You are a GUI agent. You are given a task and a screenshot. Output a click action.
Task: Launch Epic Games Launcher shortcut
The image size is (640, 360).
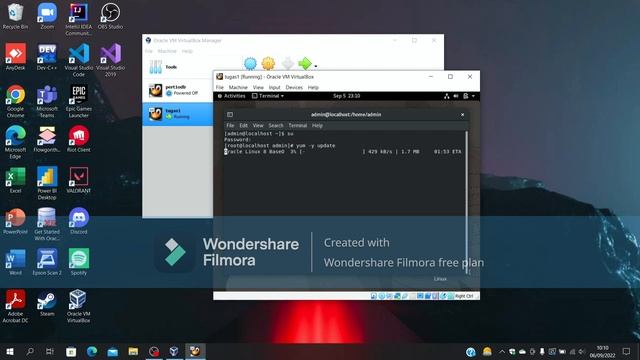[x=78, y=101]
